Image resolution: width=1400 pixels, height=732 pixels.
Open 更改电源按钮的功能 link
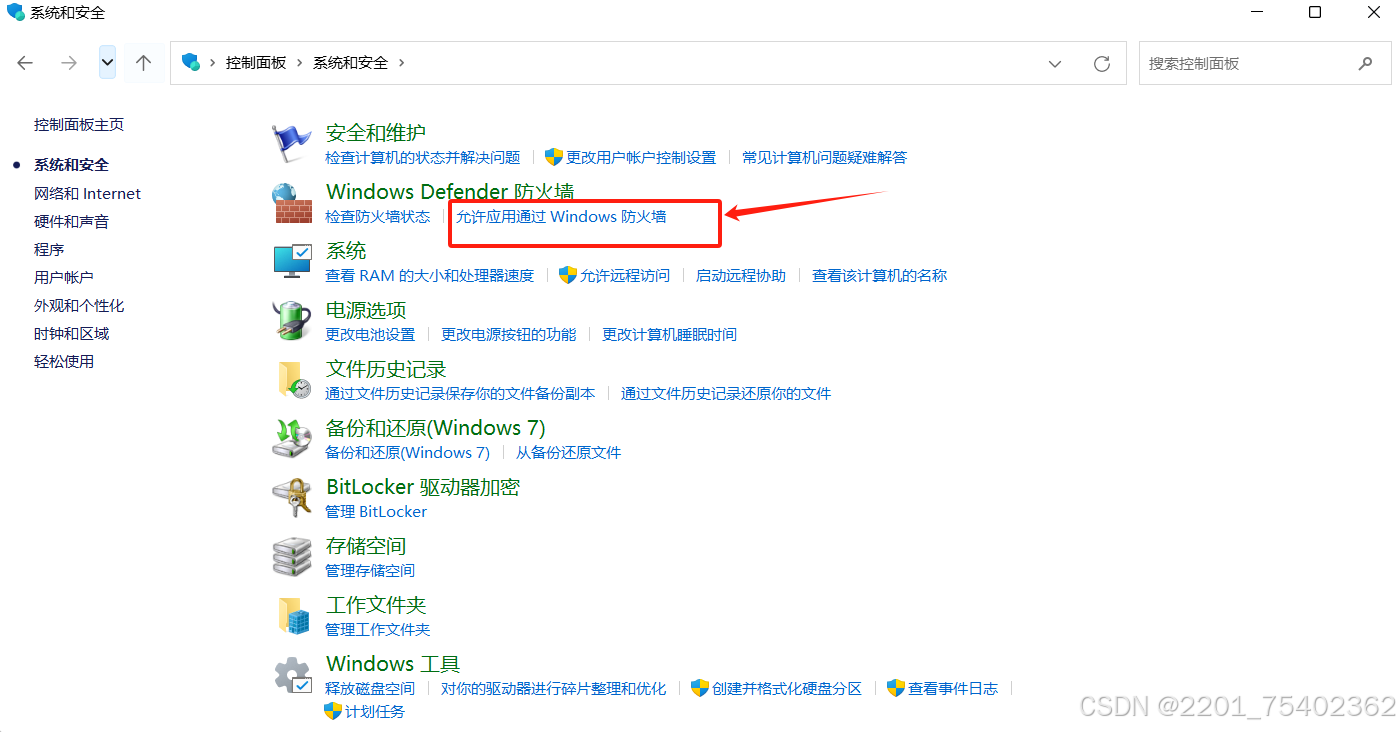509,334
